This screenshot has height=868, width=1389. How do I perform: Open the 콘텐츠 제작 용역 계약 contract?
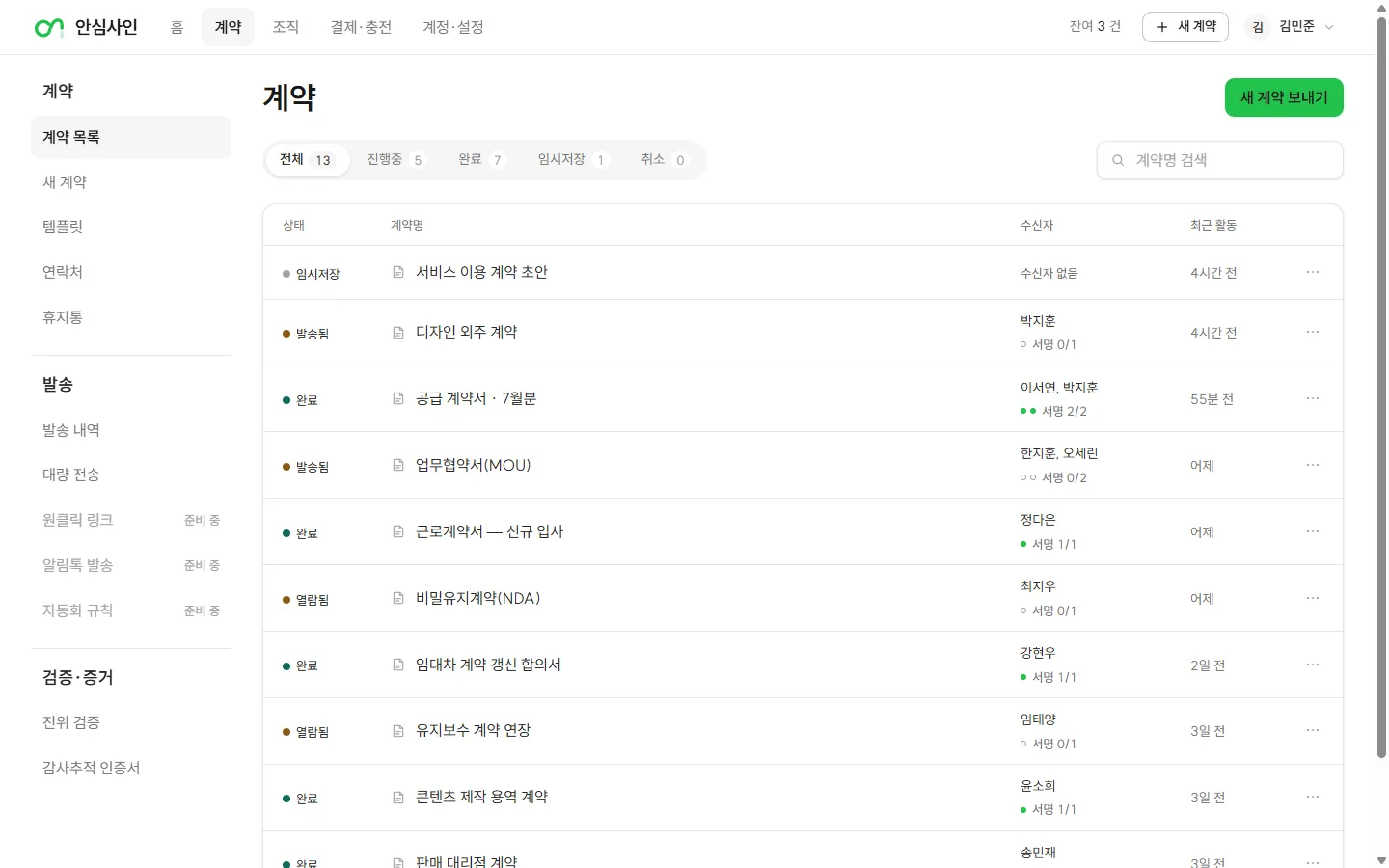481,797
